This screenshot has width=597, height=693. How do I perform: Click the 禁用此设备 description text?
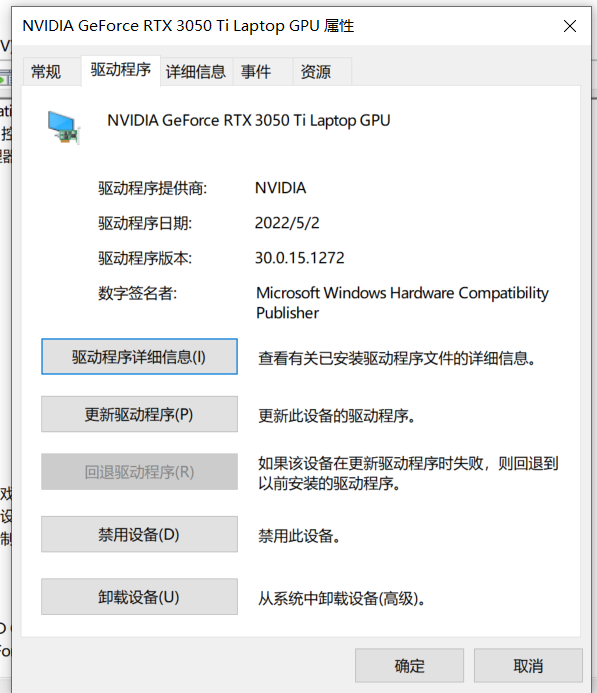[299, 536]
